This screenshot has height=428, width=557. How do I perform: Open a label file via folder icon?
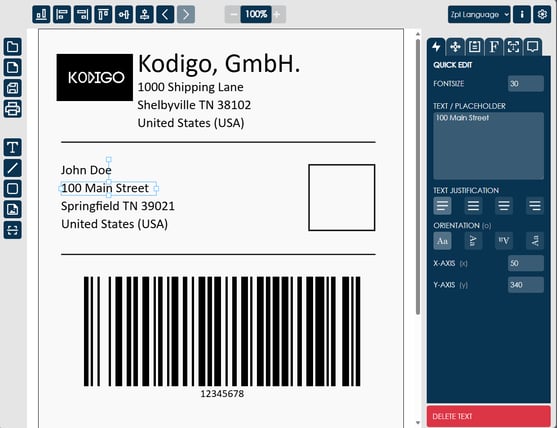point(12,47)
